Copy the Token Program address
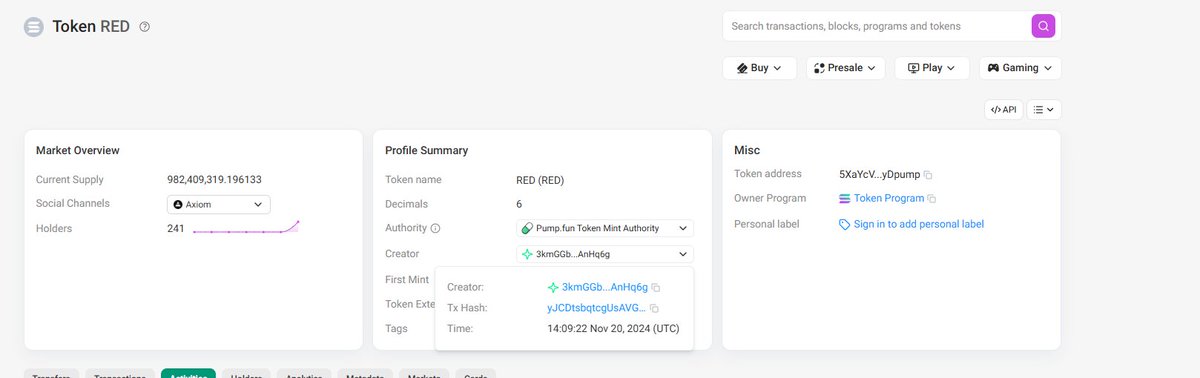This screenshot has width=1200, height=378. [932, 199]
